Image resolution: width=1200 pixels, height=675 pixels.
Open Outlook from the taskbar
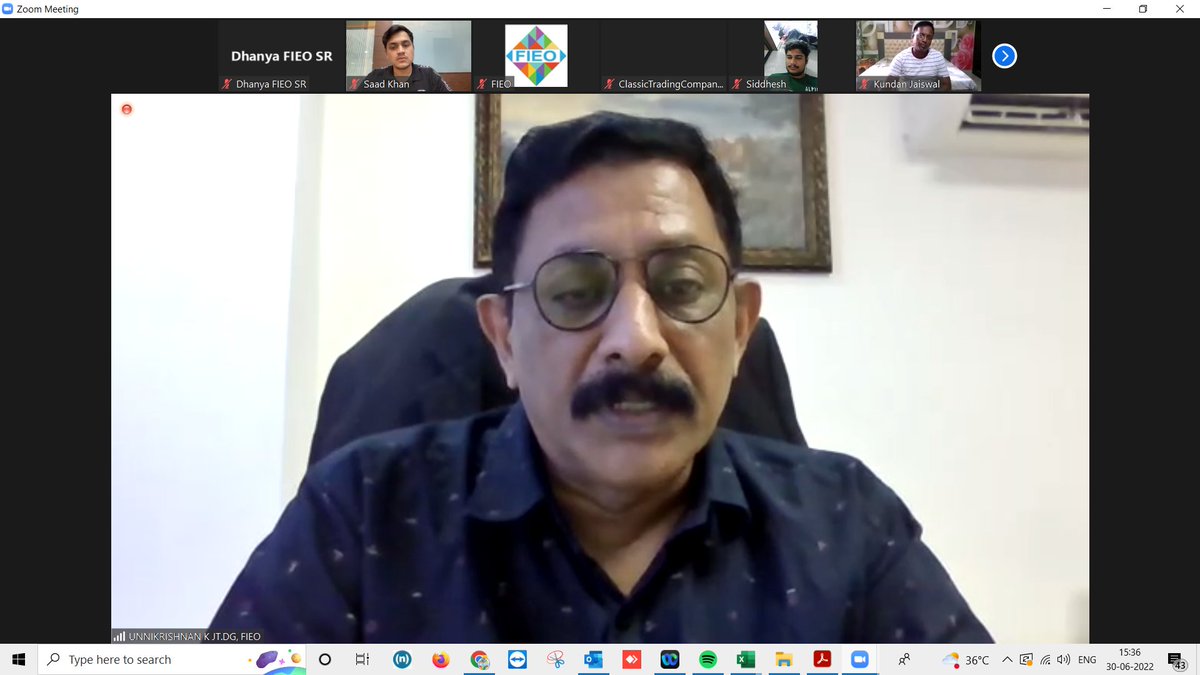click(593, 660)
